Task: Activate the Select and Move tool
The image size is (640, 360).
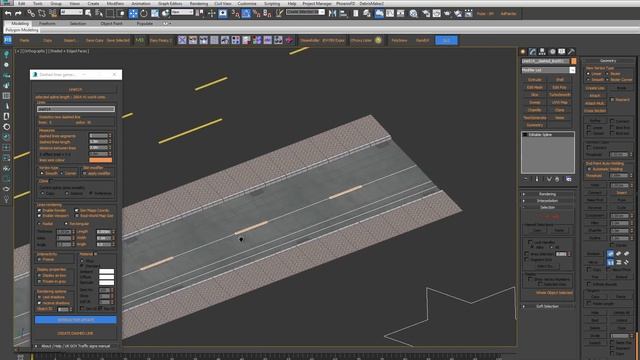Action: 133,13
